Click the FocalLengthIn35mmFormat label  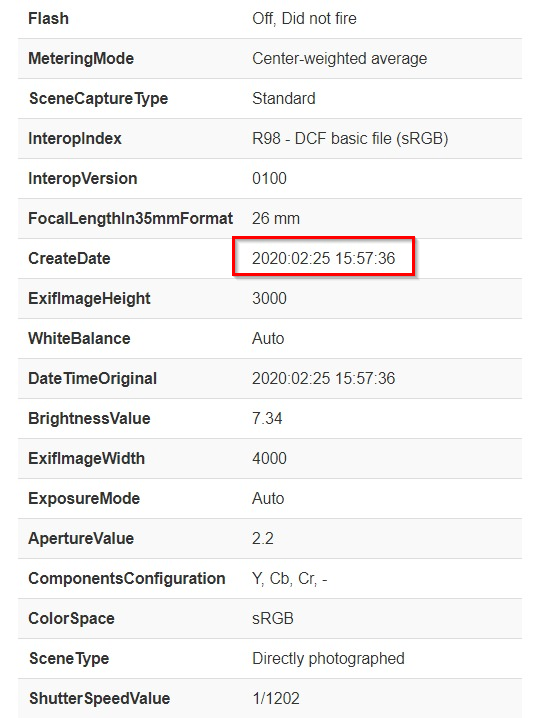pos(131,218)
